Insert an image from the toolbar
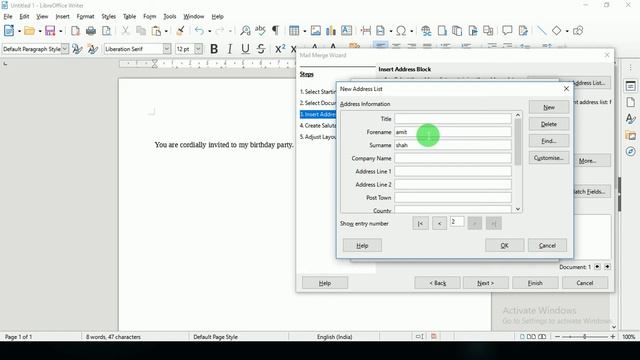 tap(316, 31)
